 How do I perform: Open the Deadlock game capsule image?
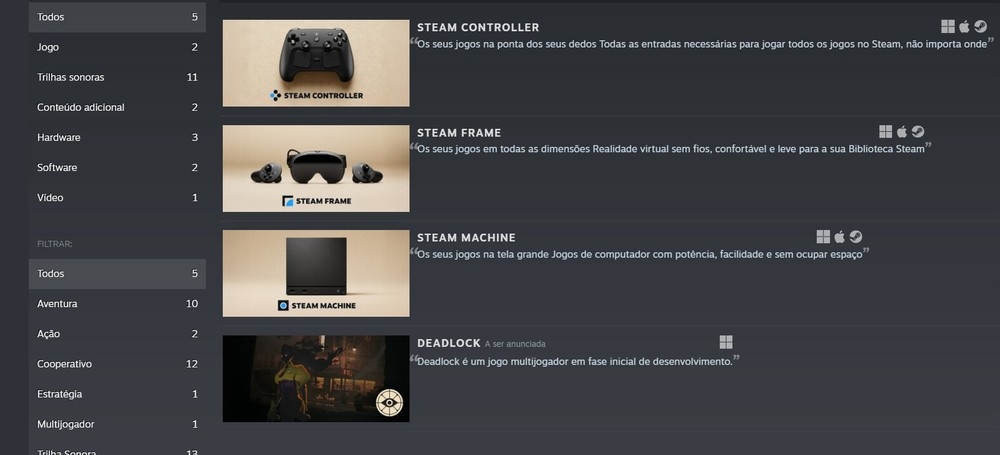click(x=316, y=378)
